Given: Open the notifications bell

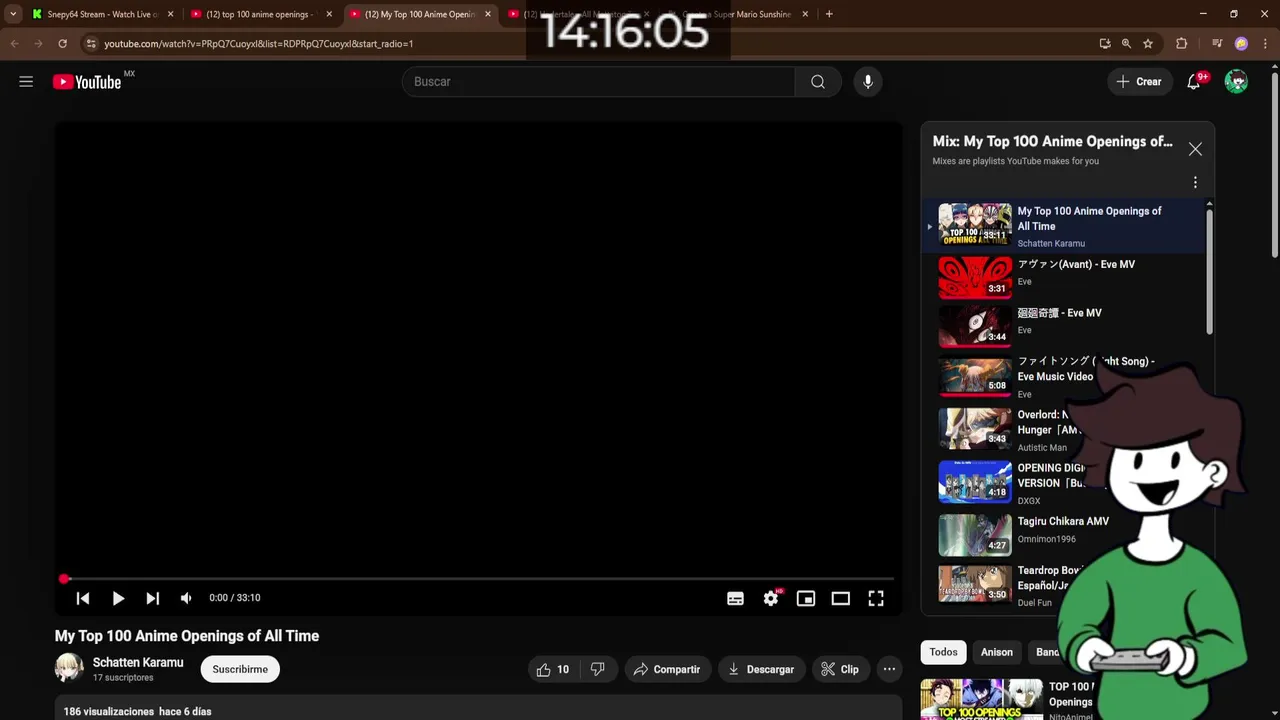Looking at the screenshot, I should (1194, 82).
